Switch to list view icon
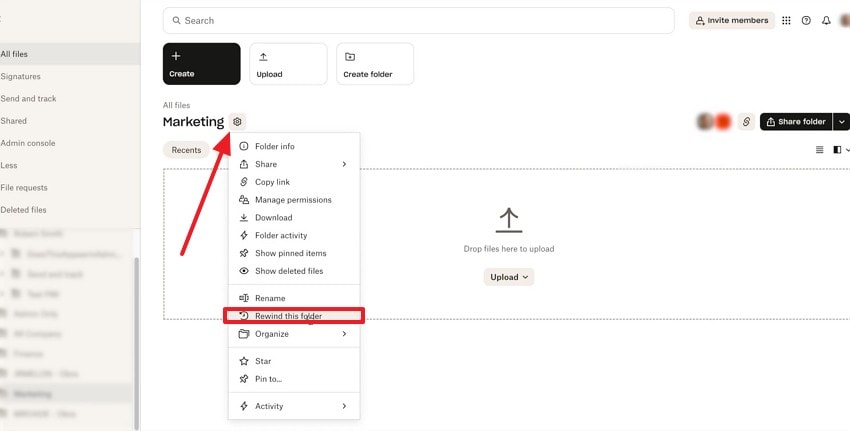850x431 pixels. [820, 150]
